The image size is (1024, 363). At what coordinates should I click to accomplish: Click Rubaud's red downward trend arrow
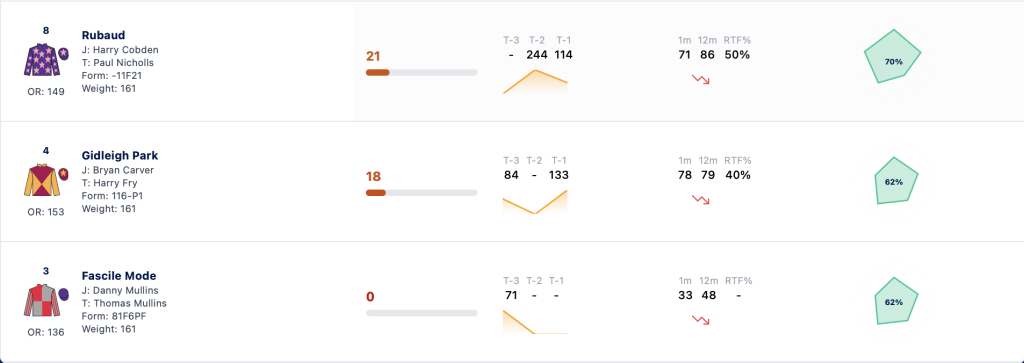[x=701, y=80]
